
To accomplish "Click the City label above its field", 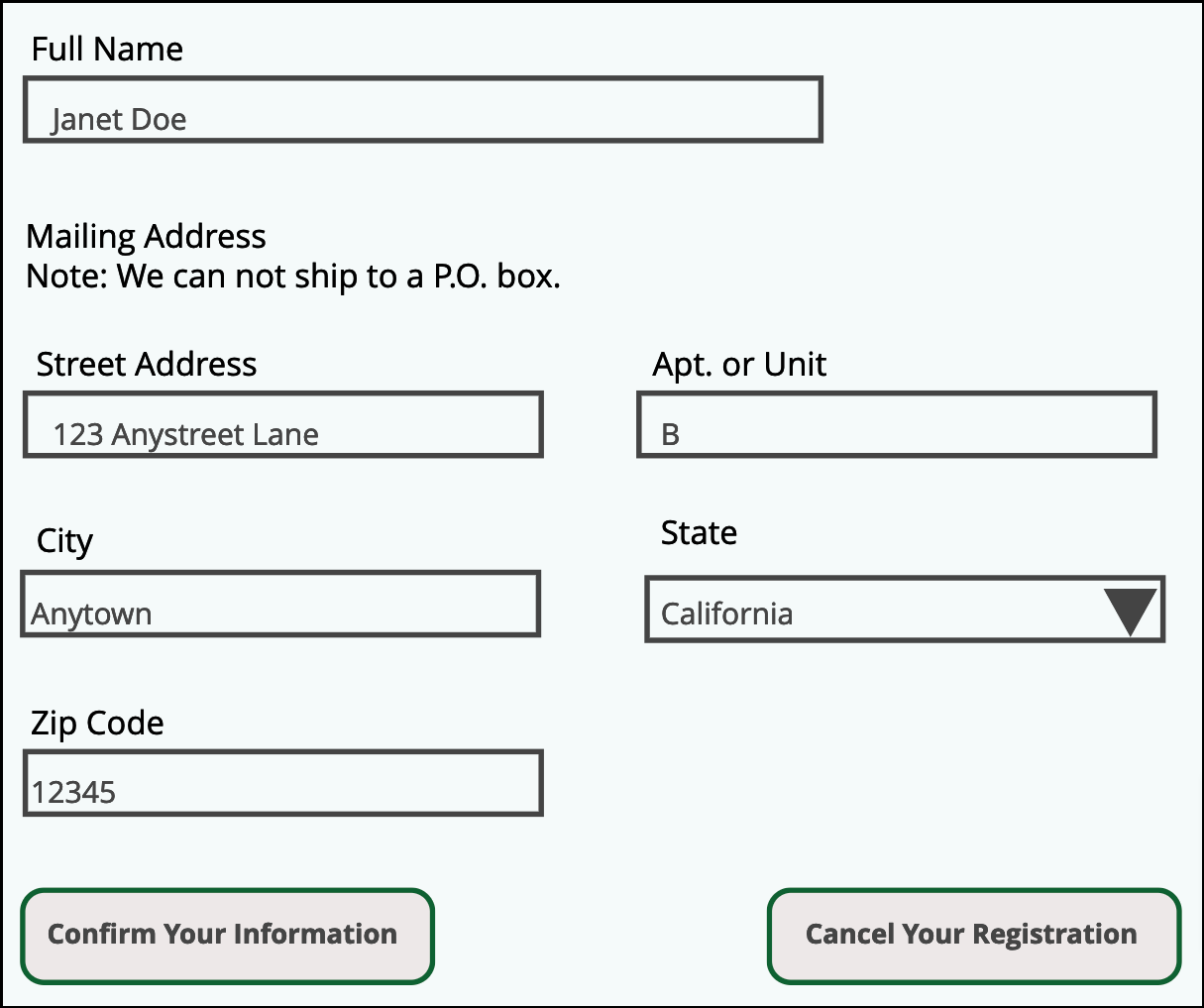I will (x=63, y=540).
